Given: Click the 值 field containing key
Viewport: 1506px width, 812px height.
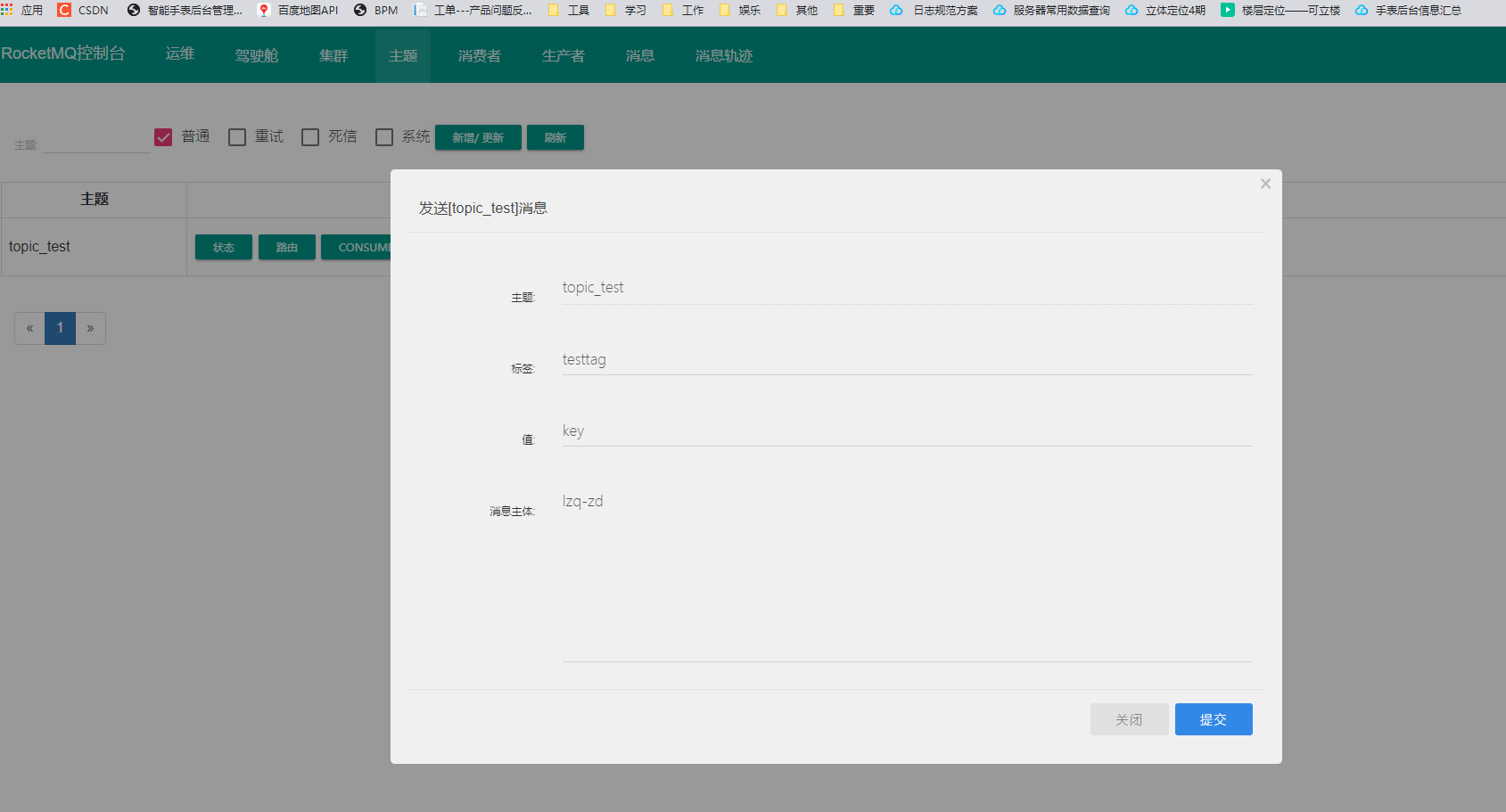Looking at the screenshot, I should click(907, 431).
